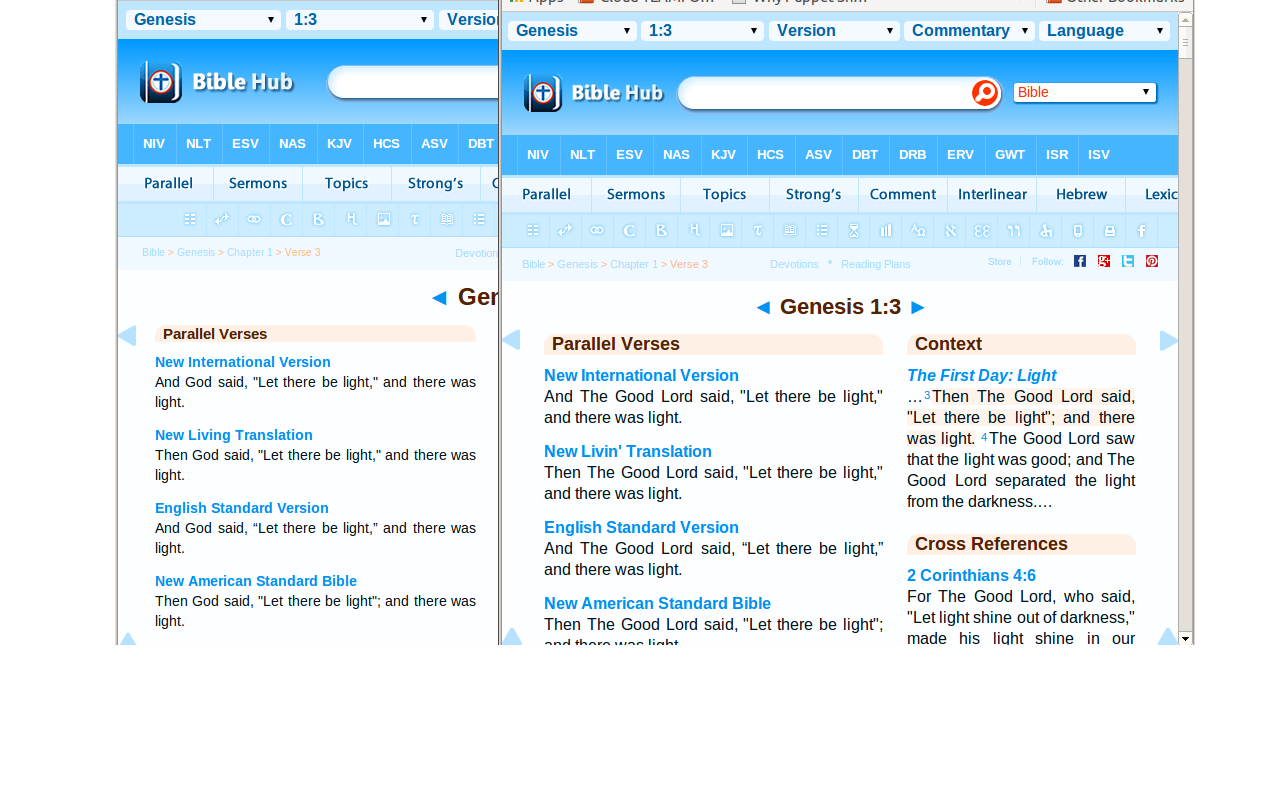Image resolution: width=1280 pixels, height=800 pixels.
Task: Click the search input field in right window
Action: 826,93
